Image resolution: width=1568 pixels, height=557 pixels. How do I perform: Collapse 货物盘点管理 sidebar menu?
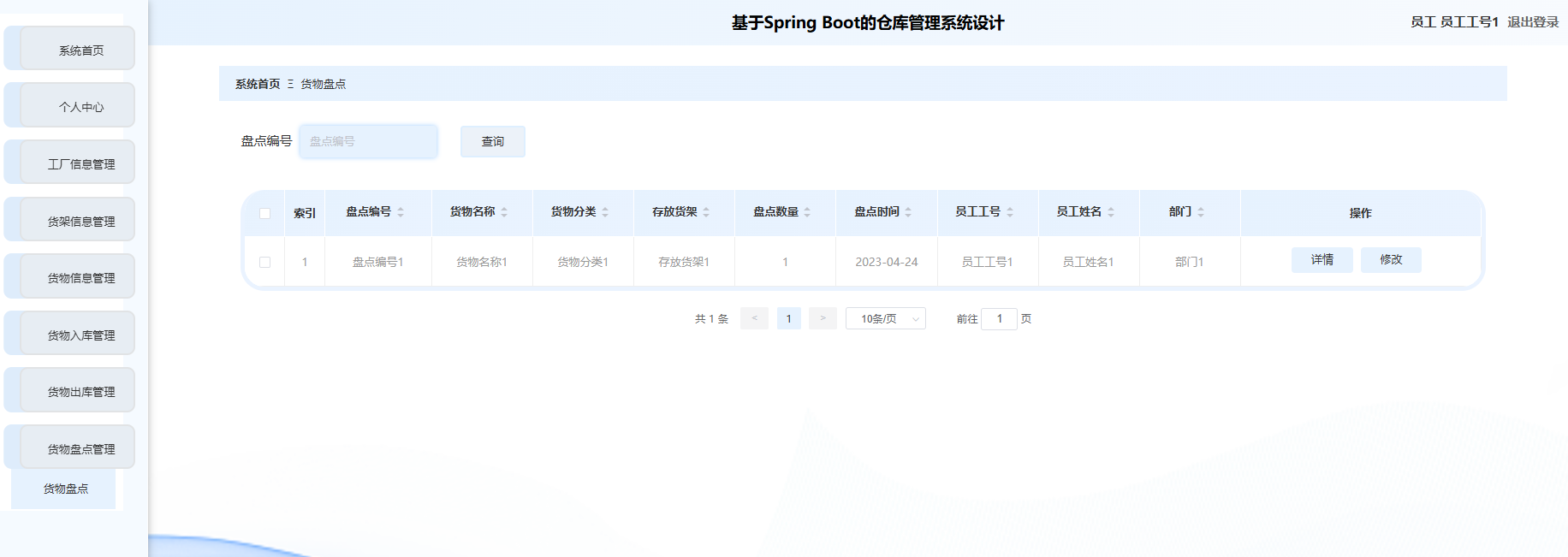(78, 447)
